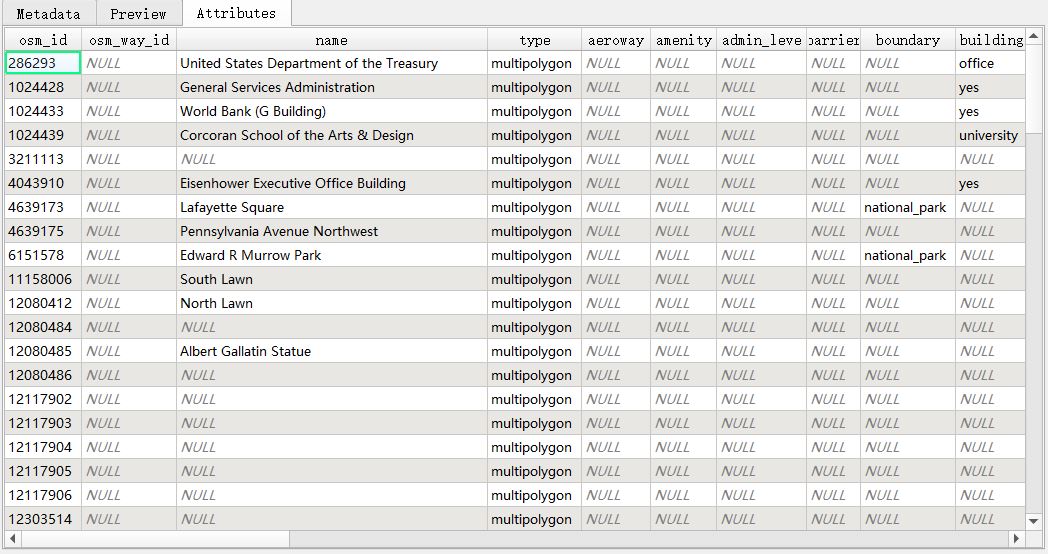The height and width of the screenshot is (554, 1048).
Task: Select the 'Eisenhower Executive Office Building' cell
Action: 332,184
